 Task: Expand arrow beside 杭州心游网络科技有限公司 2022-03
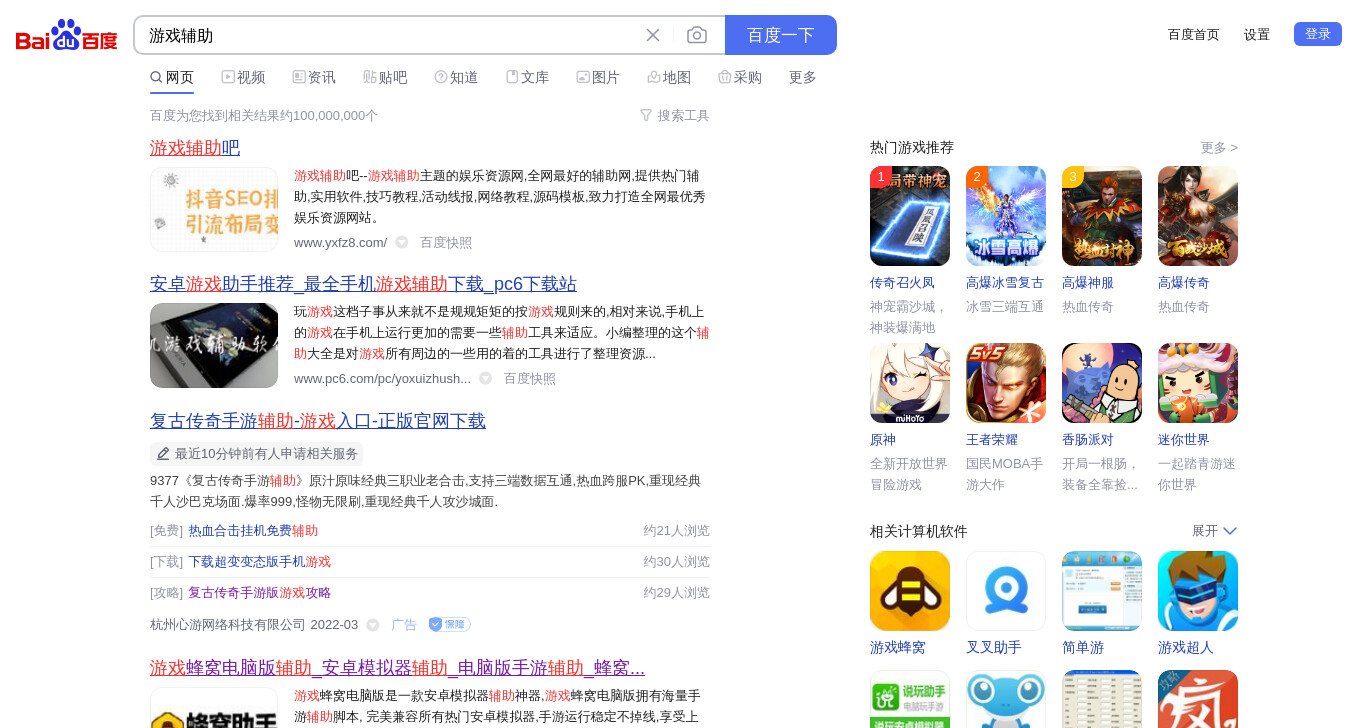tap(373, 625)
